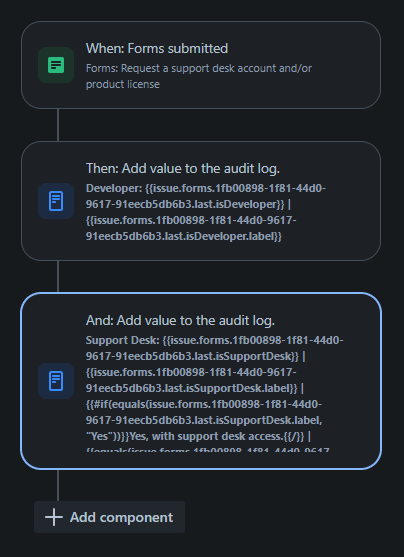The image size is (404, 557).
Task: Click the Forms: Request a support desk account description
Action: 199,76
